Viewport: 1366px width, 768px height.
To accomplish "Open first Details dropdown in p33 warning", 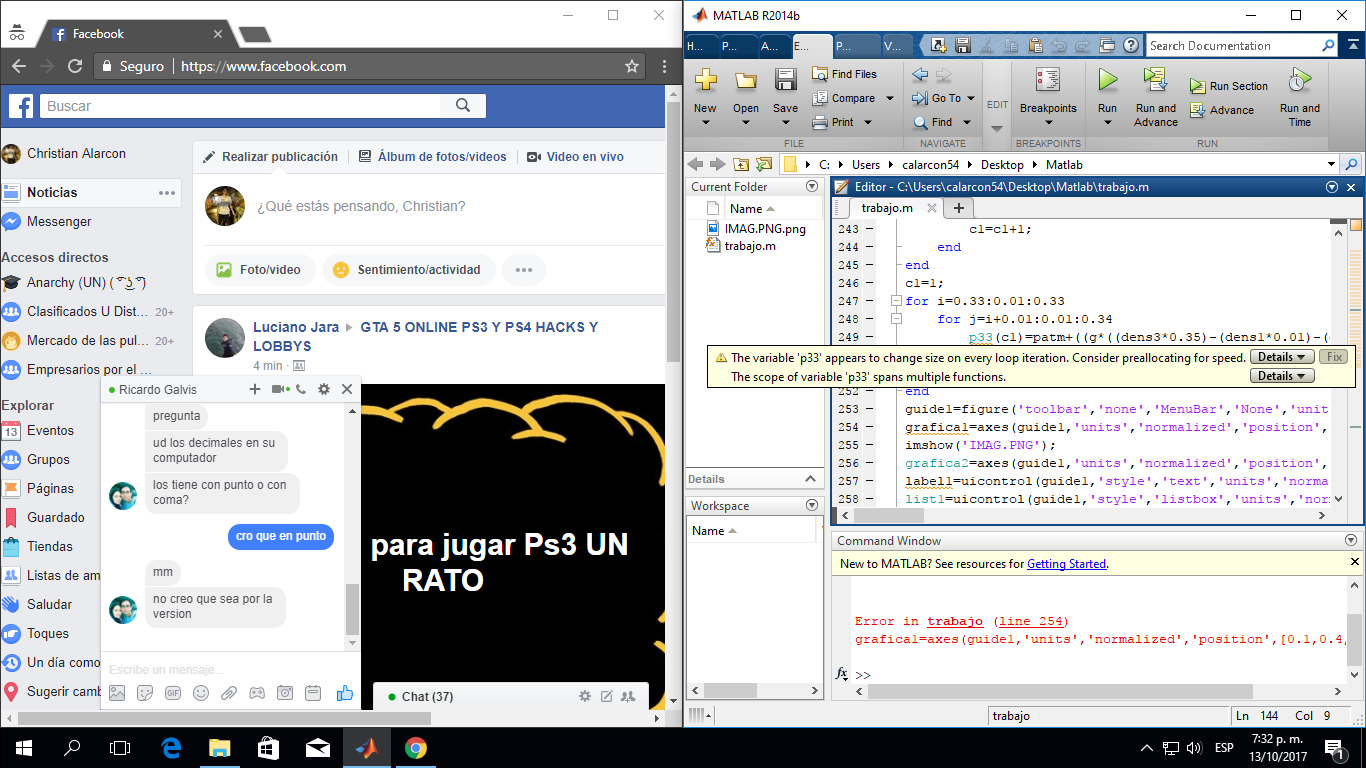I will click(1282, 357).
